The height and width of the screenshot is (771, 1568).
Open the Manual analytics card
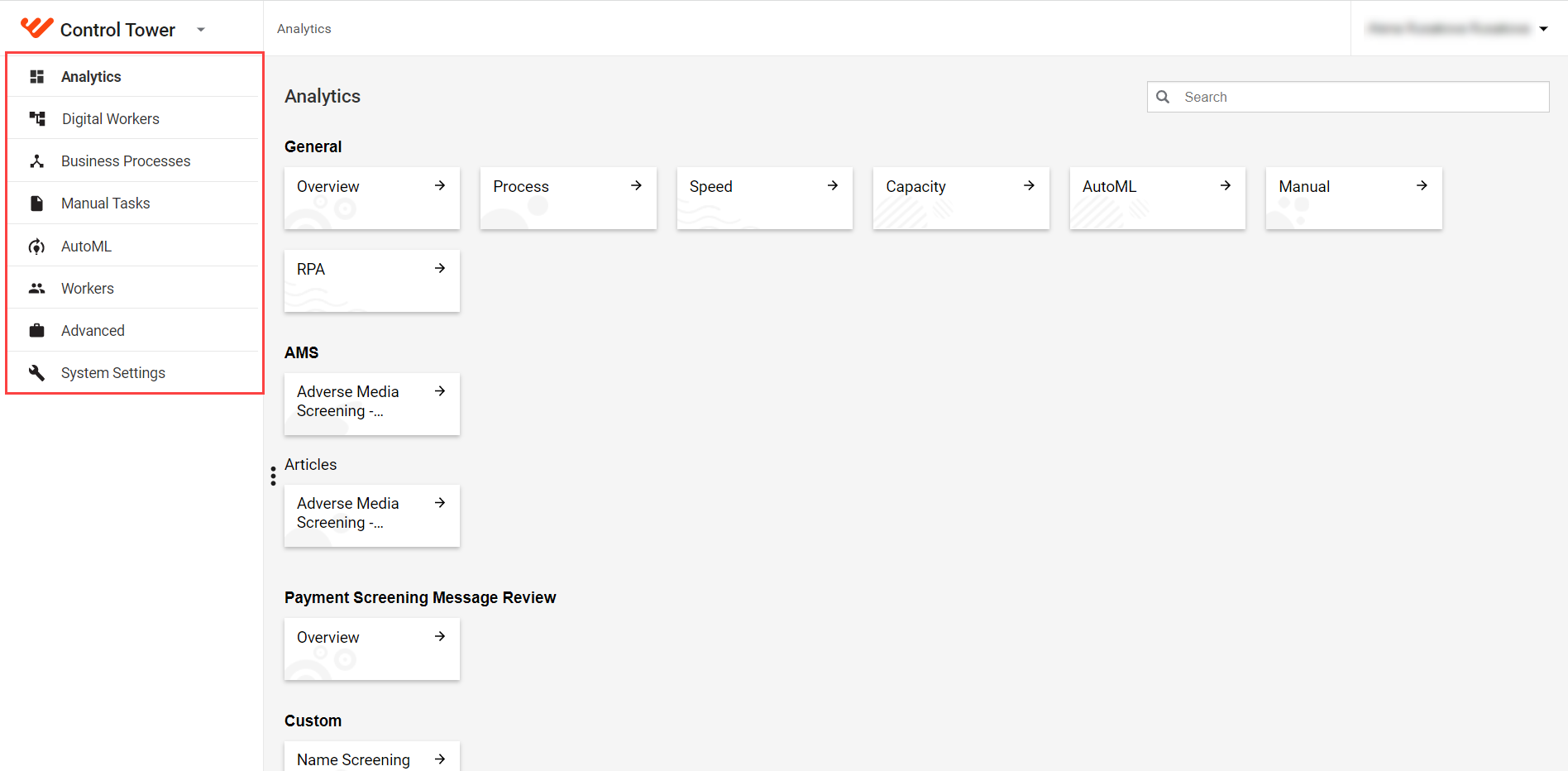(x=1354, y=199)
